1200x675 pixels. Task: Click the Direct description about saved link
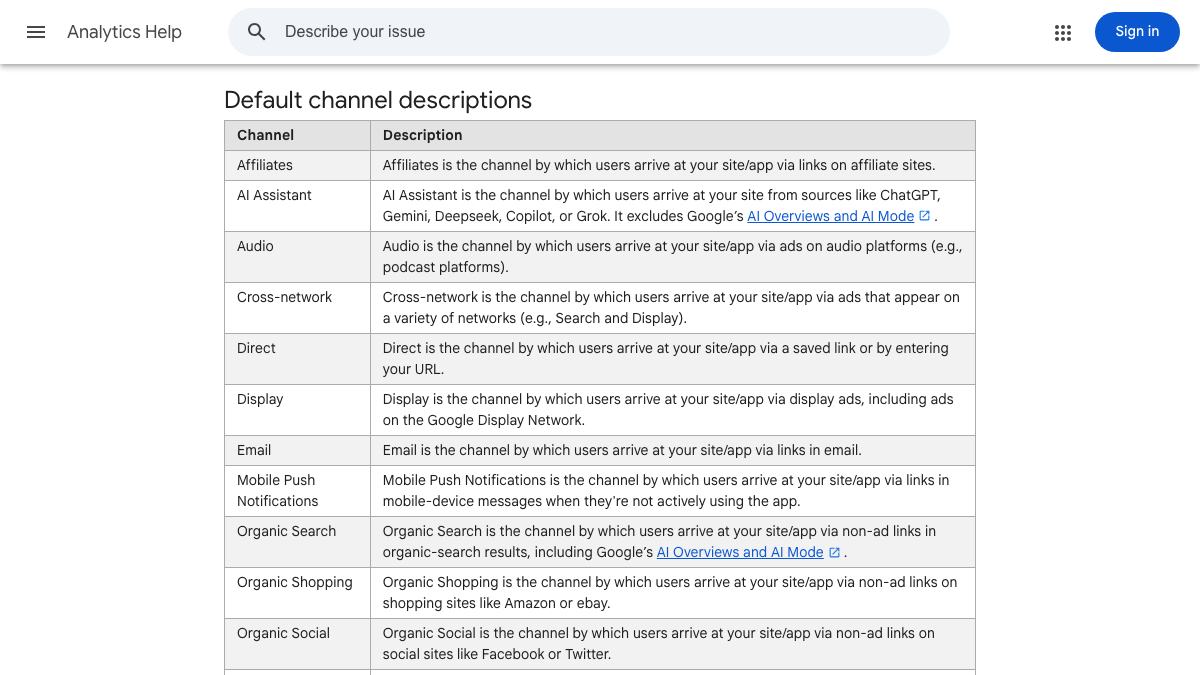coord(666,359)
